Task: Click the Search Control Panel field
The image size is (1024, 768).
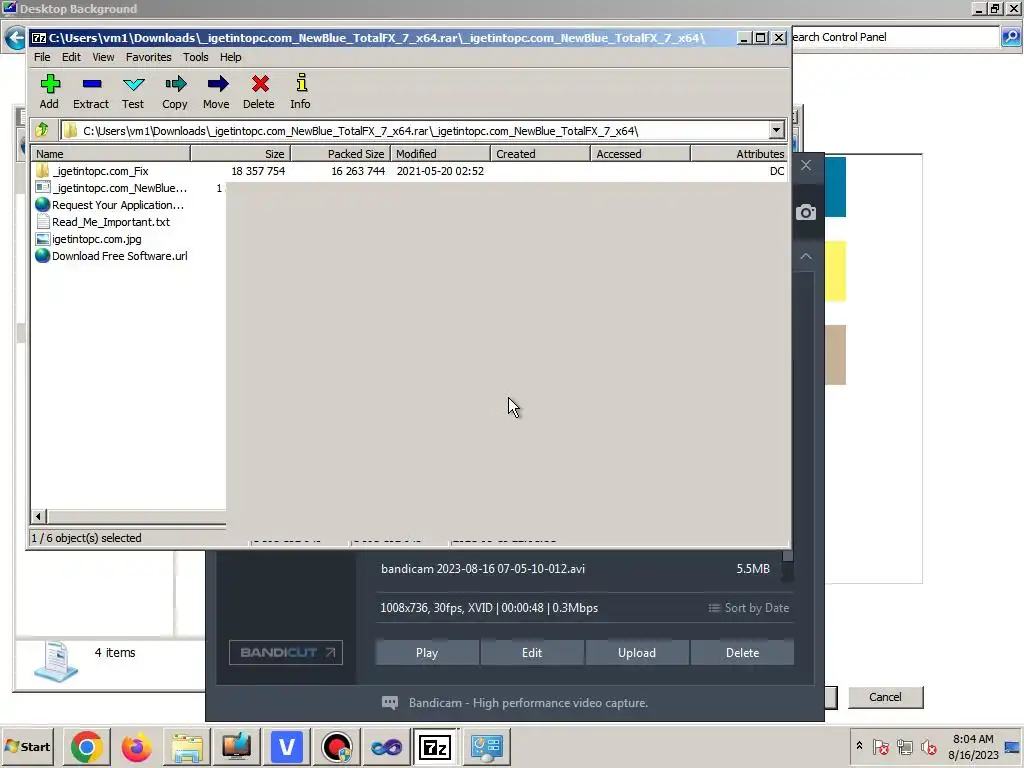Action: pos(895,37)
